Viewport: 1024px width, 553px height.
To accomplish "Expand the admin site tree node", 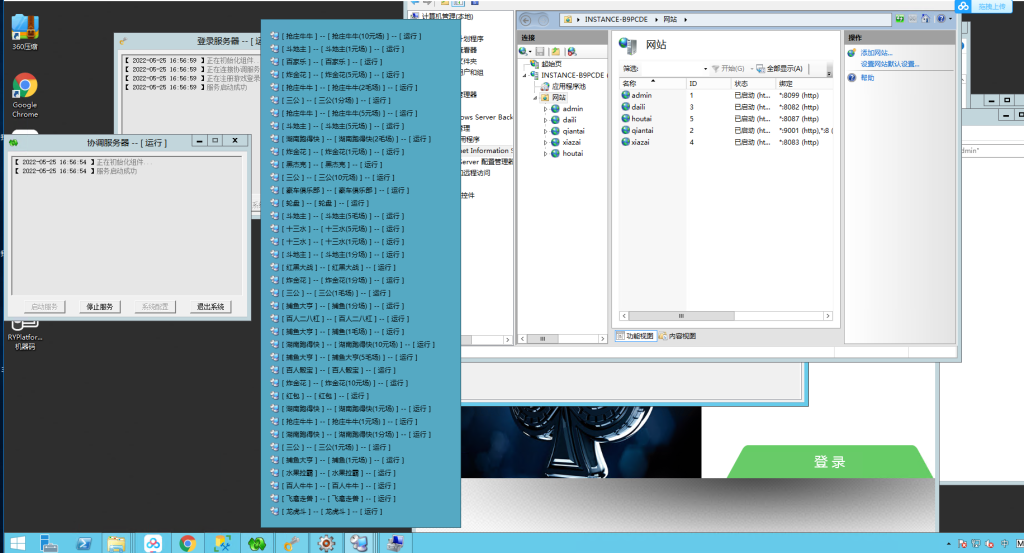I will point(546,108).
